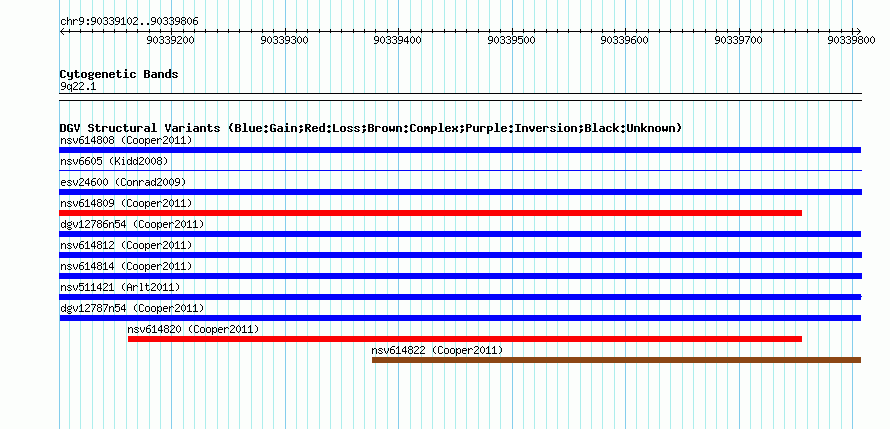Viewport: 890px width, 429px height.
Task: Select the nsv614812 blue gain bar
Action: click(460, 255)
